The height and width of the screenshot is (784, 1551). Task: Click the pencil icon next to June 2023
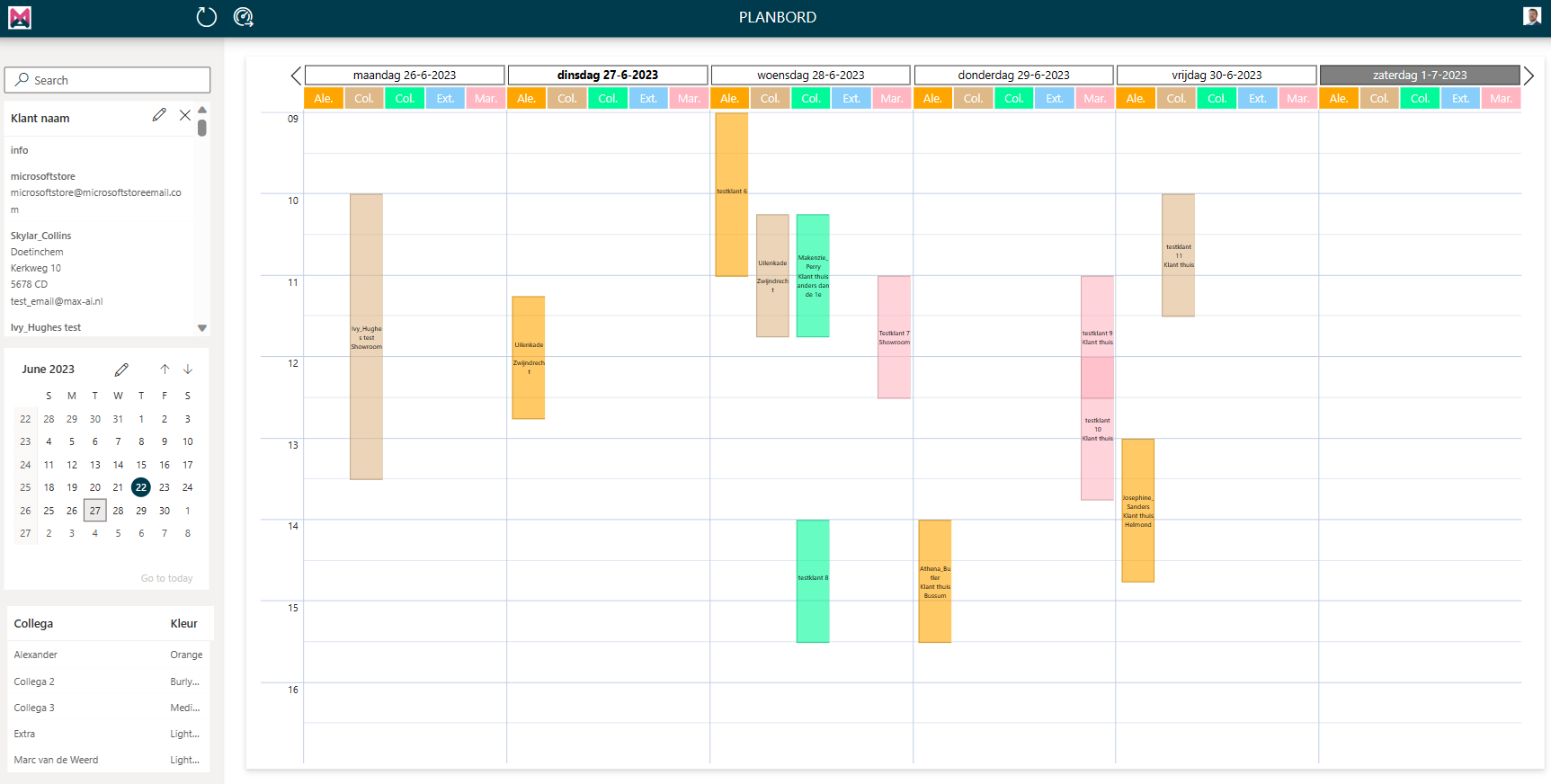121,370
